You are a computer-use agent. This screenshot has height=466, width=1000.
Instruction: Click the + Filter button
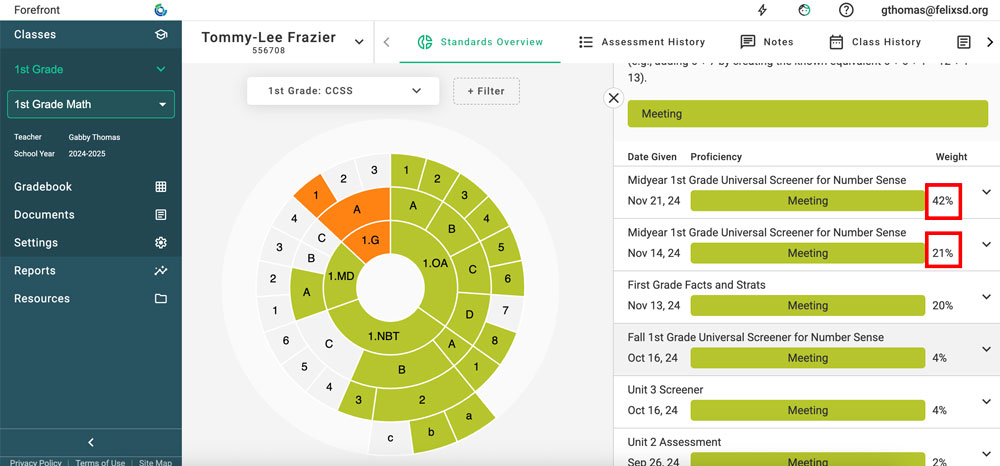point(486,91)
